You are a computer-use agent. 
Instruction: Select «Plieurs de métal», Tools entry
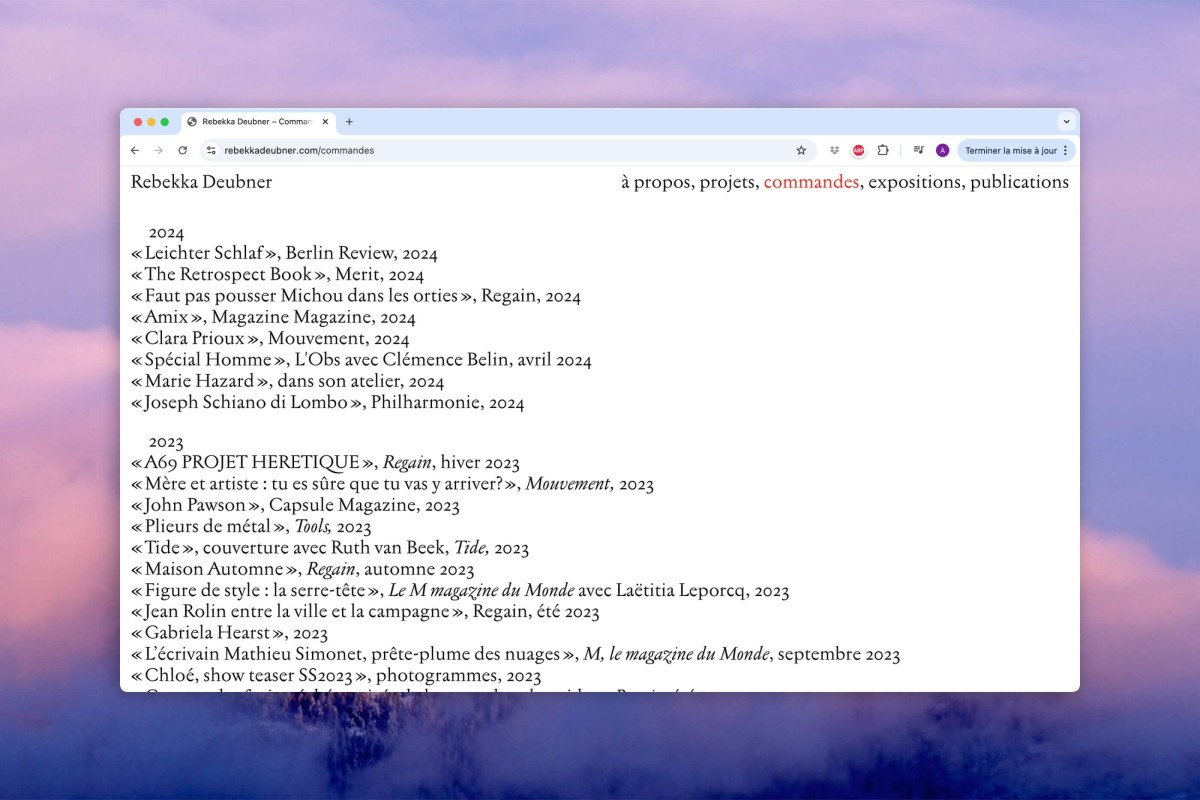251,527
